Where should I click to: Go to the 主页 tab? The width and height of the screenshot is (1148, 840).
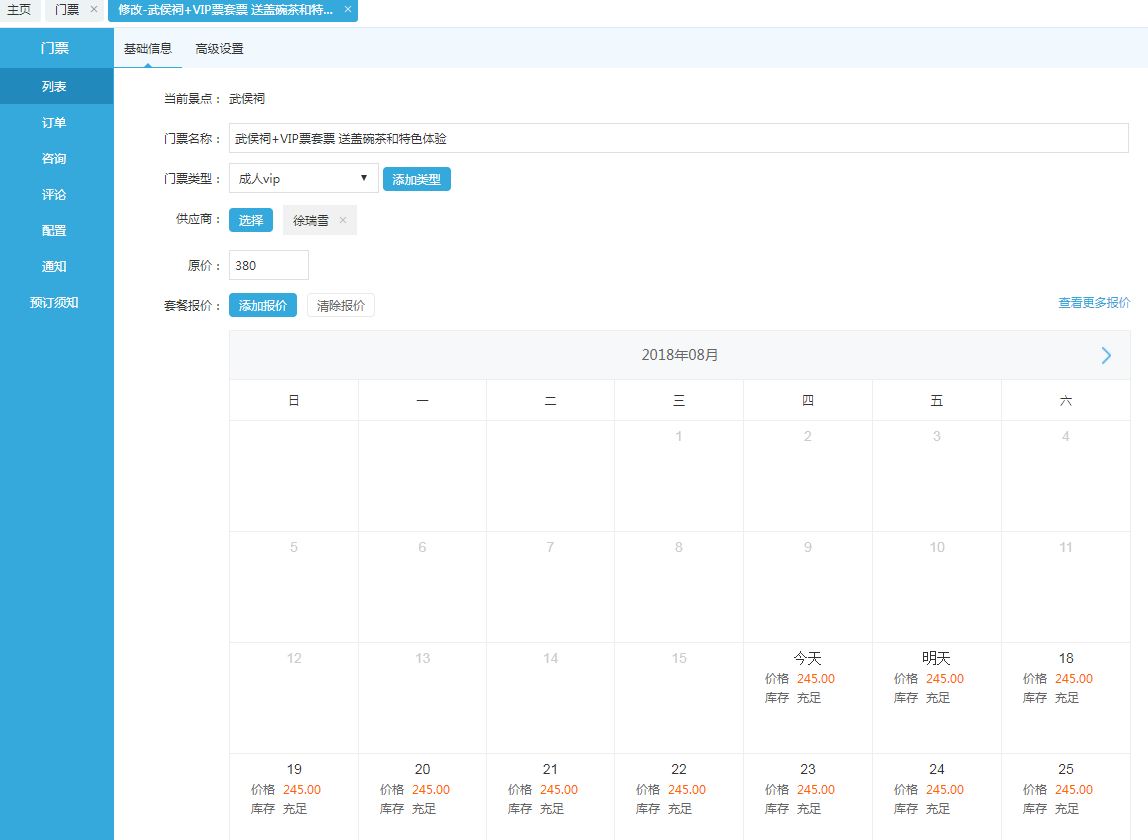point(19,9)
